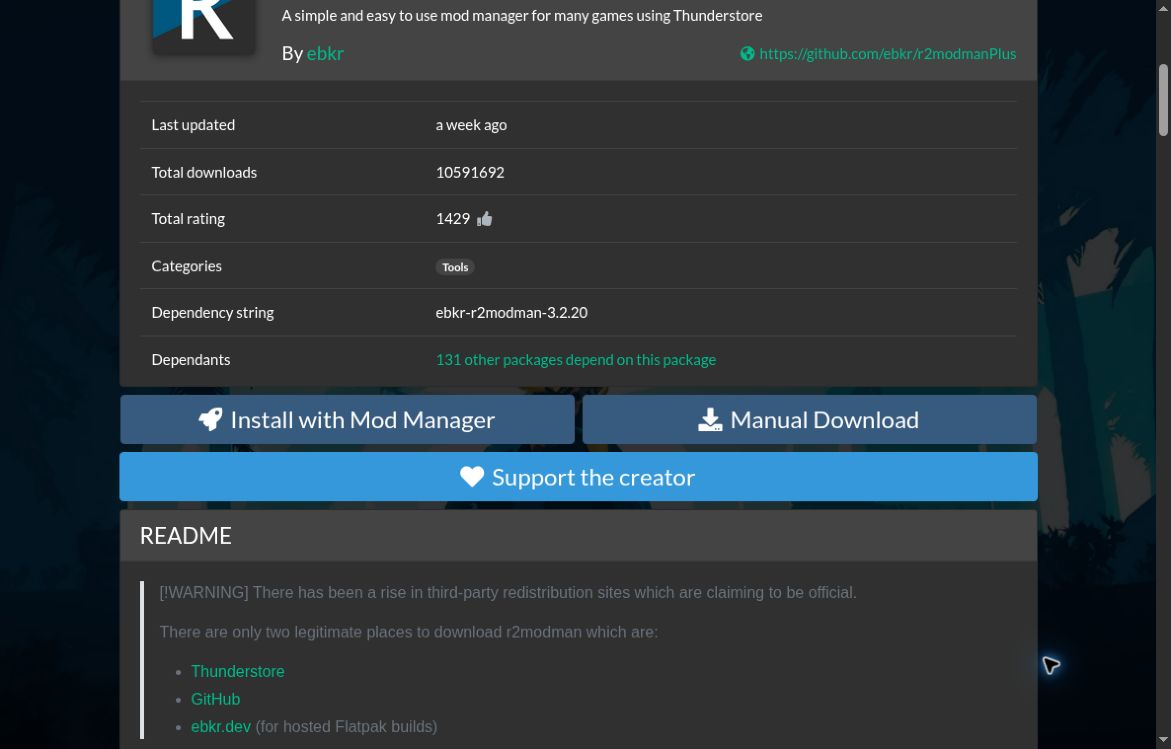The width and height of the screenshot is (1171, 749).
Task: Click the Categories row label
Action: click(187, 267)
